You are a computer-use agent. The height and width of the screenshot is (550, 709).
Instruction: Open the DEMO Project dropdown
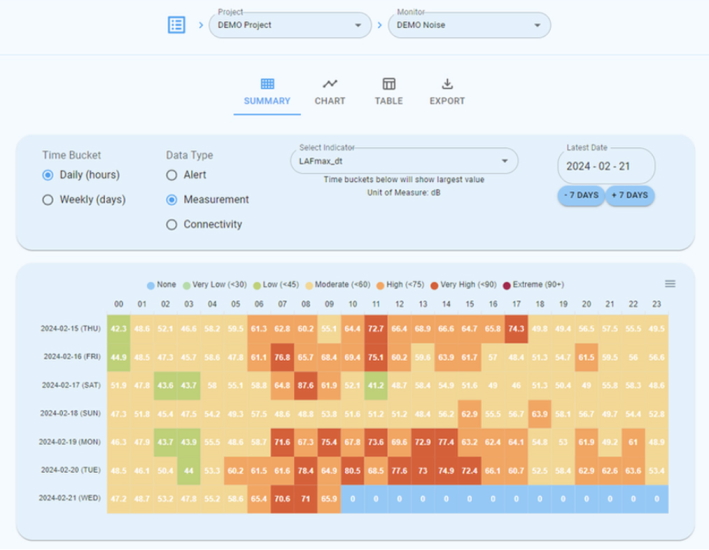291,25
